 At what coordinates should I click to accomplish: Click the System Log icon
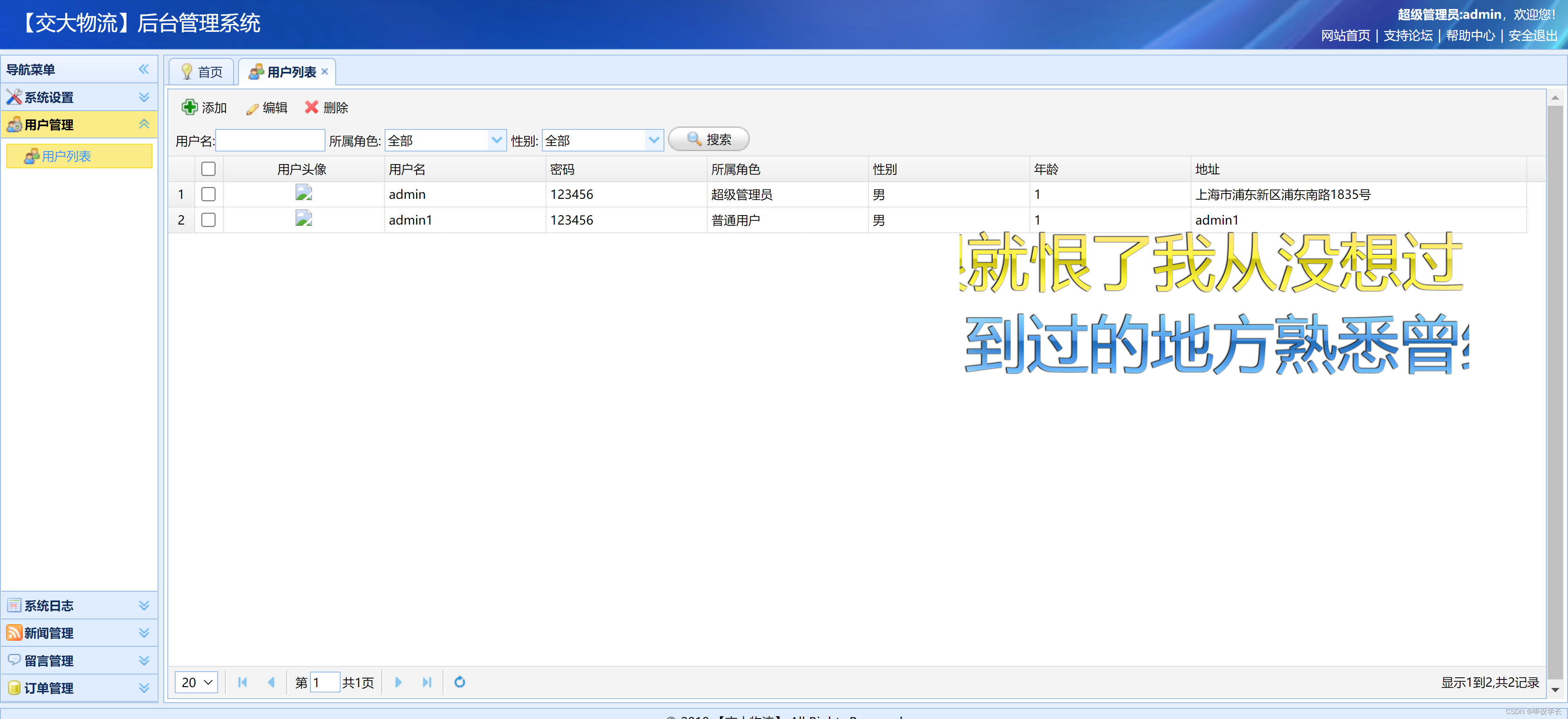pyautogui.click(x=14, y=605)
